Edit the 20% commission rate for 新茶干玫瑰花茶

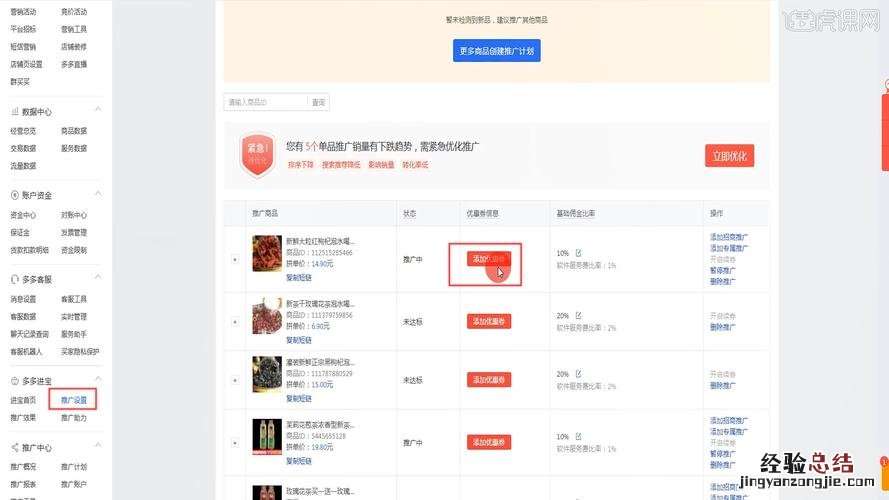click(578, 315)
